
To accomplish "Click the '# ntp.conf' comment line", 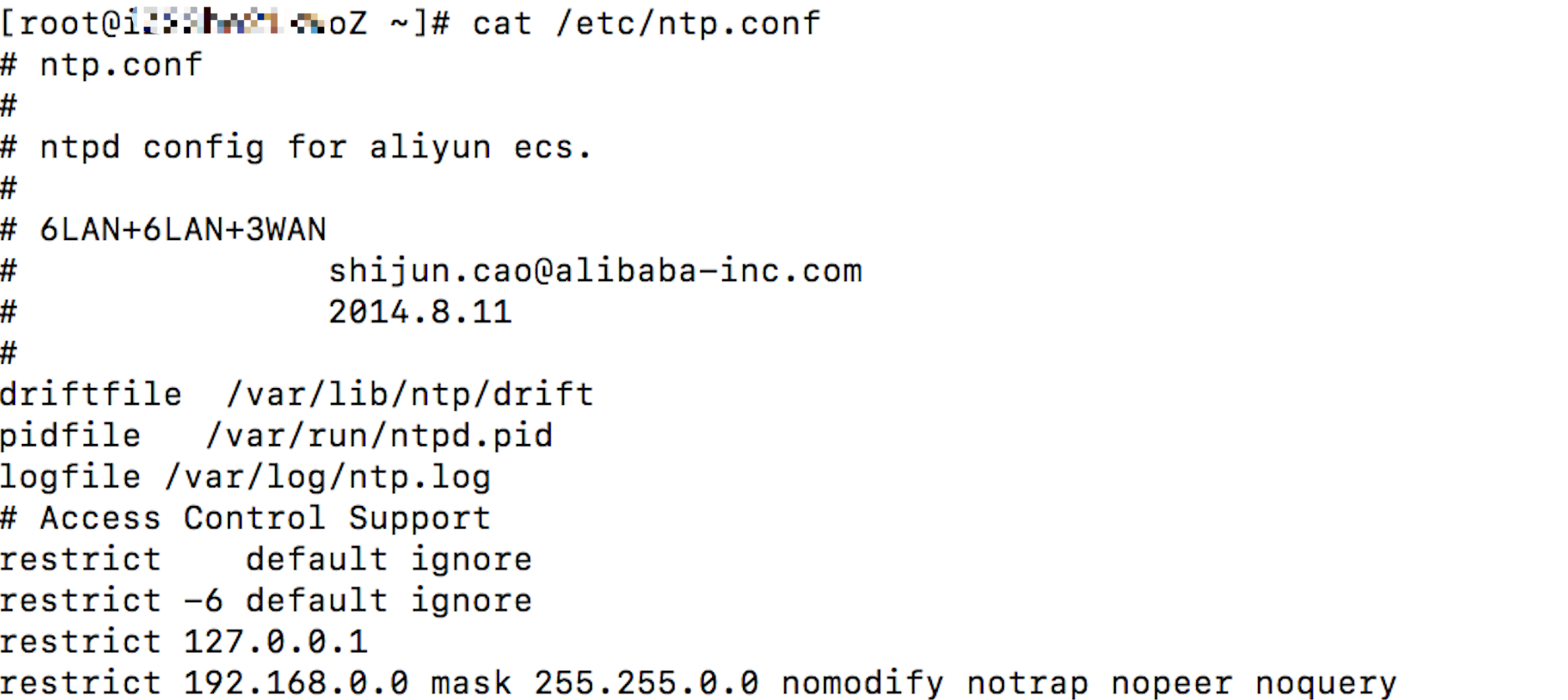I will (102, 64).
